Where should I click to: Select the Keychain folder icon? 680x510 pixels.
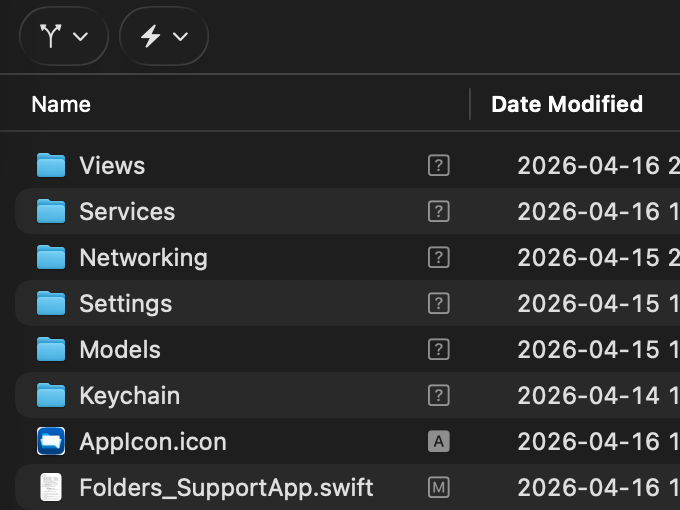click(51, 395)
